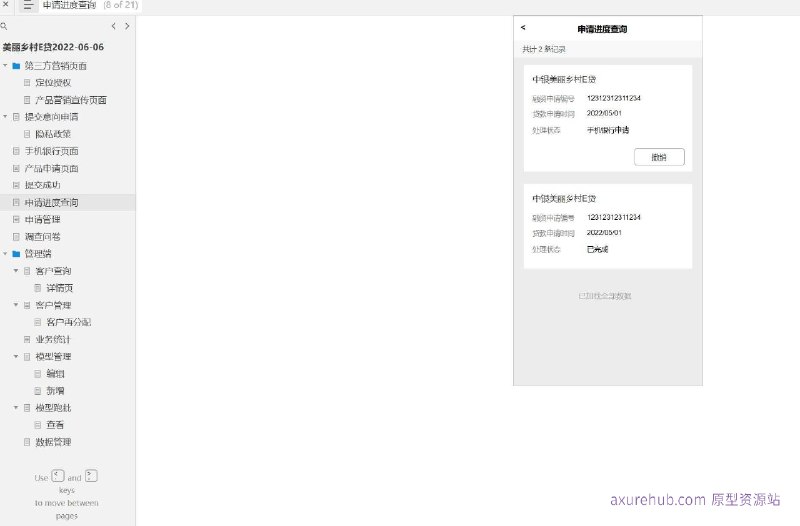Click the right arrow key hint icon
800x526 pixels.
tap(91, 476)
